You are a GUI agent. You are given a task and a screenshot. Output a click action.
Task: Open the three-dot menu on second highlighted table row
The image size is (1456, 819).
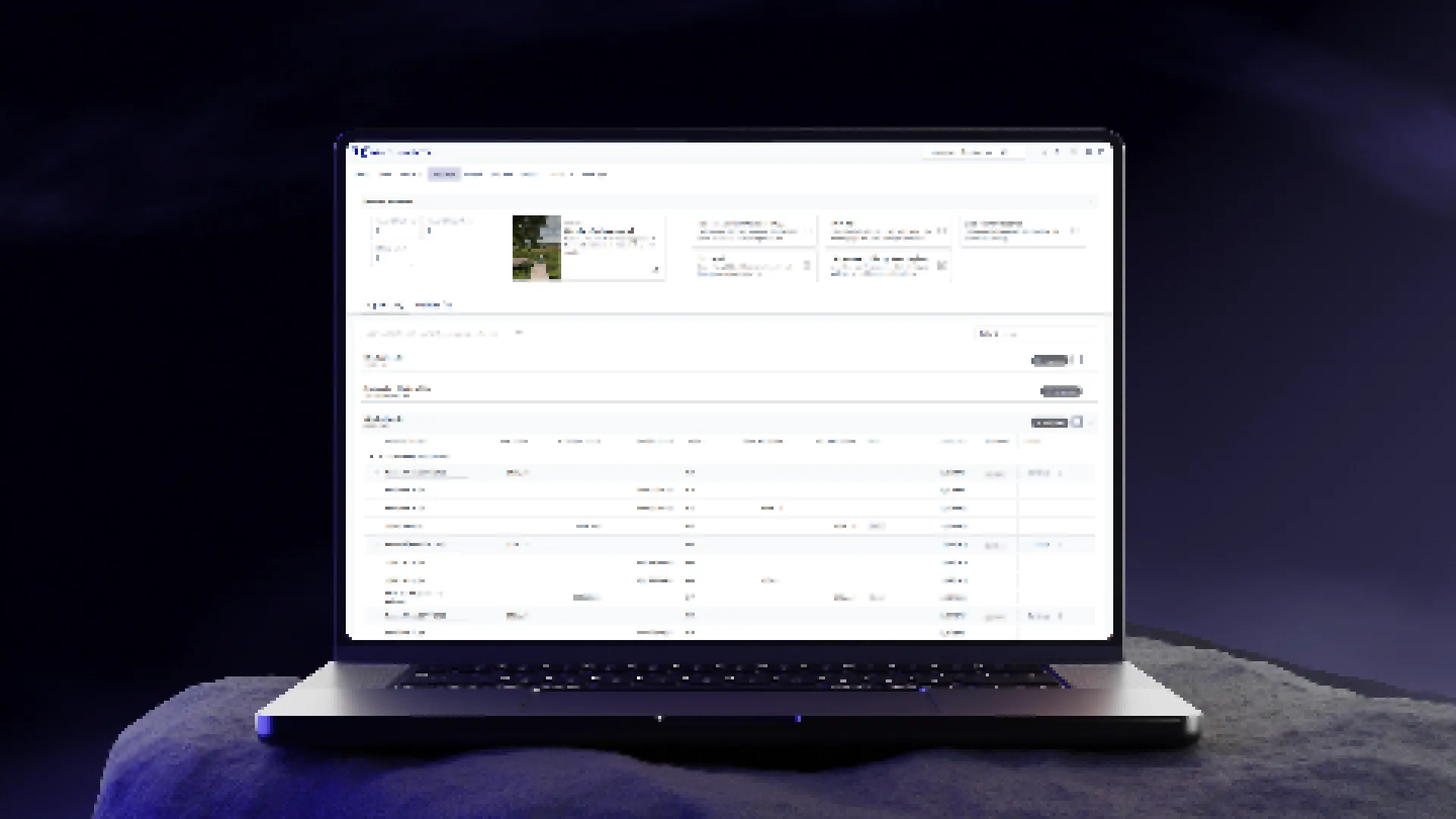(1060, 545)
